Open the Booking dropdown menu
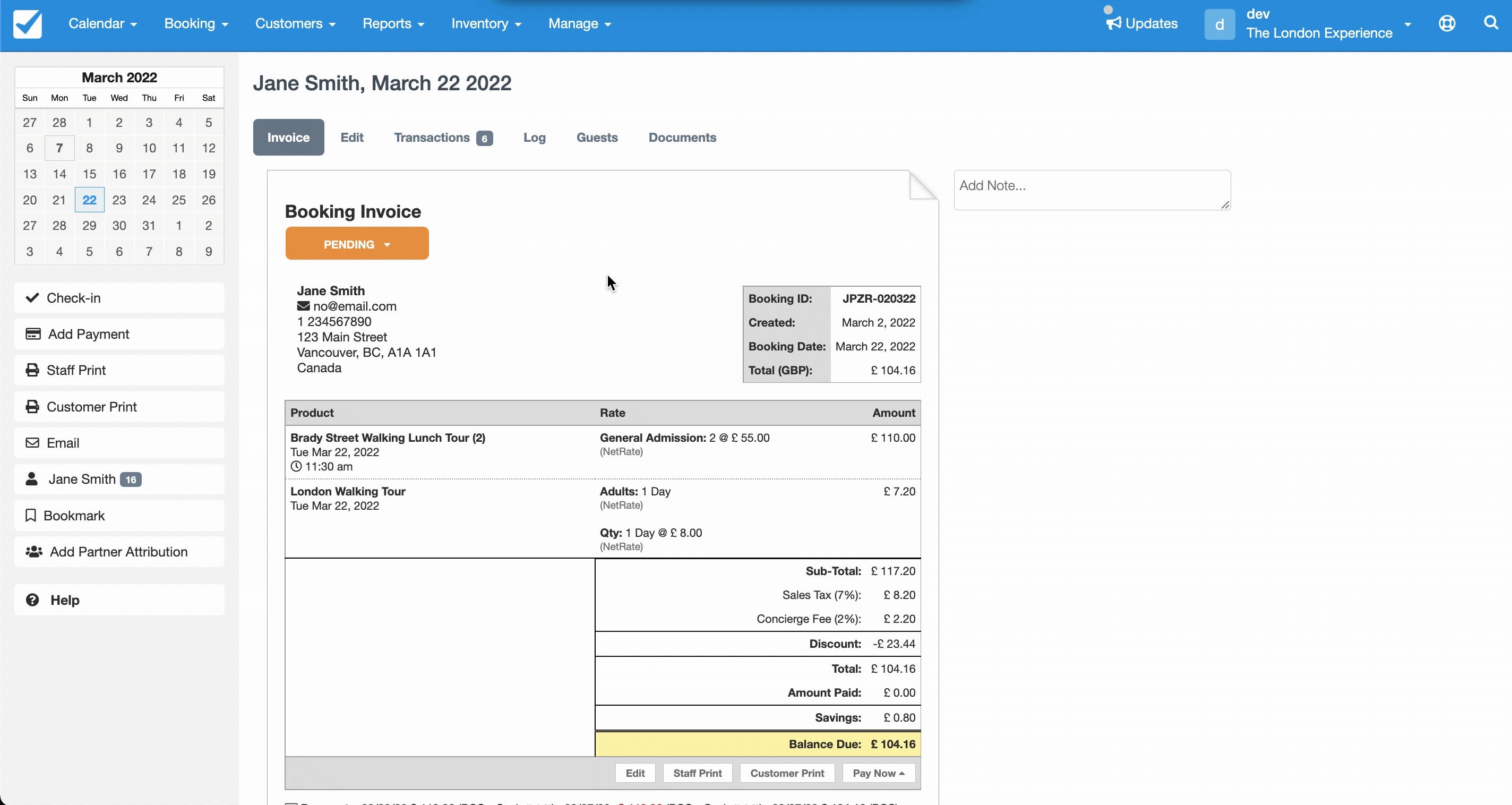This screenshot has height=805, width=1512. (x=196, y=23)
